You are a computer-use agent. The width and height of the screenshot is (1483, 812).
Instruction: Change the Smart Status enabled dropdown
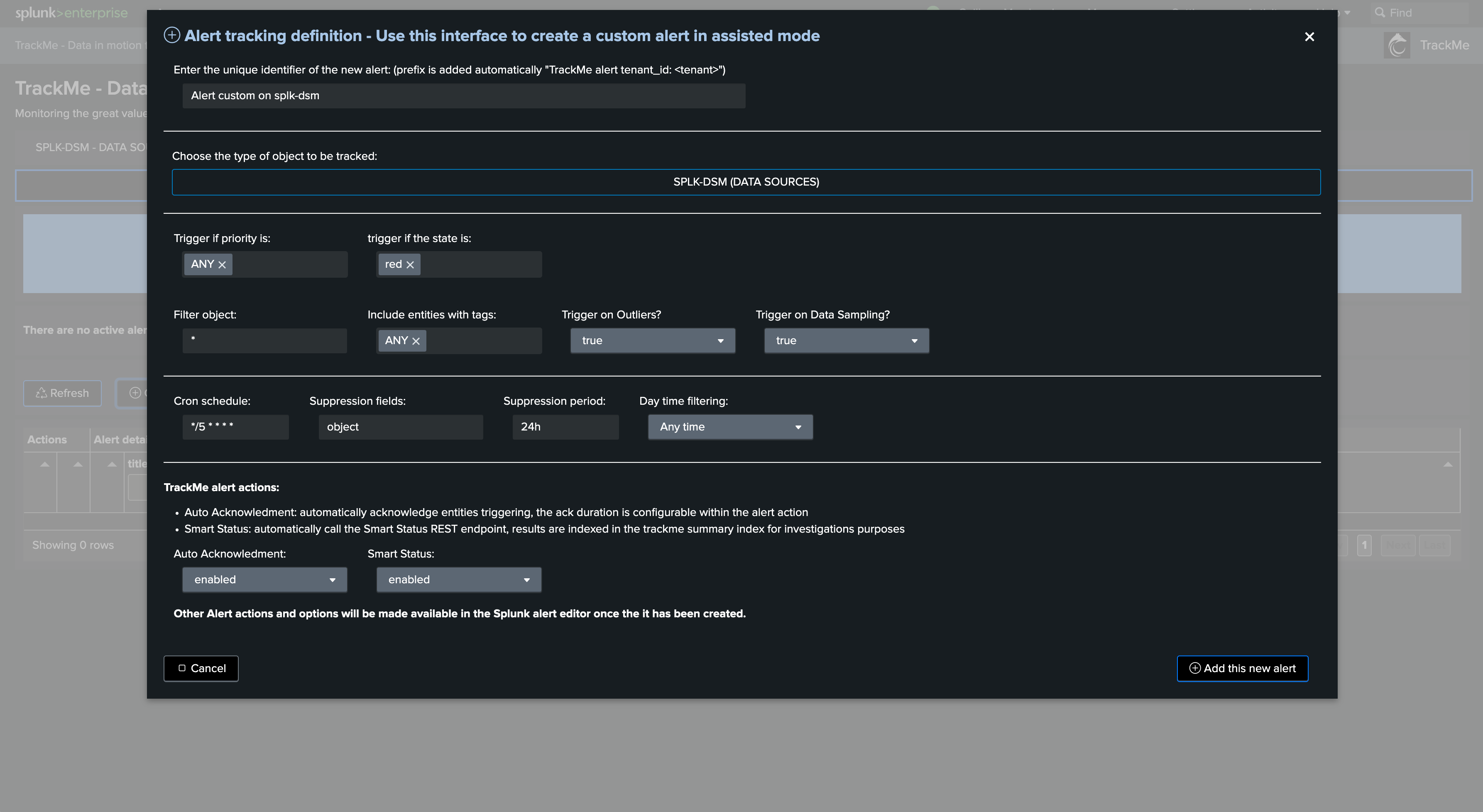point(458,580)
